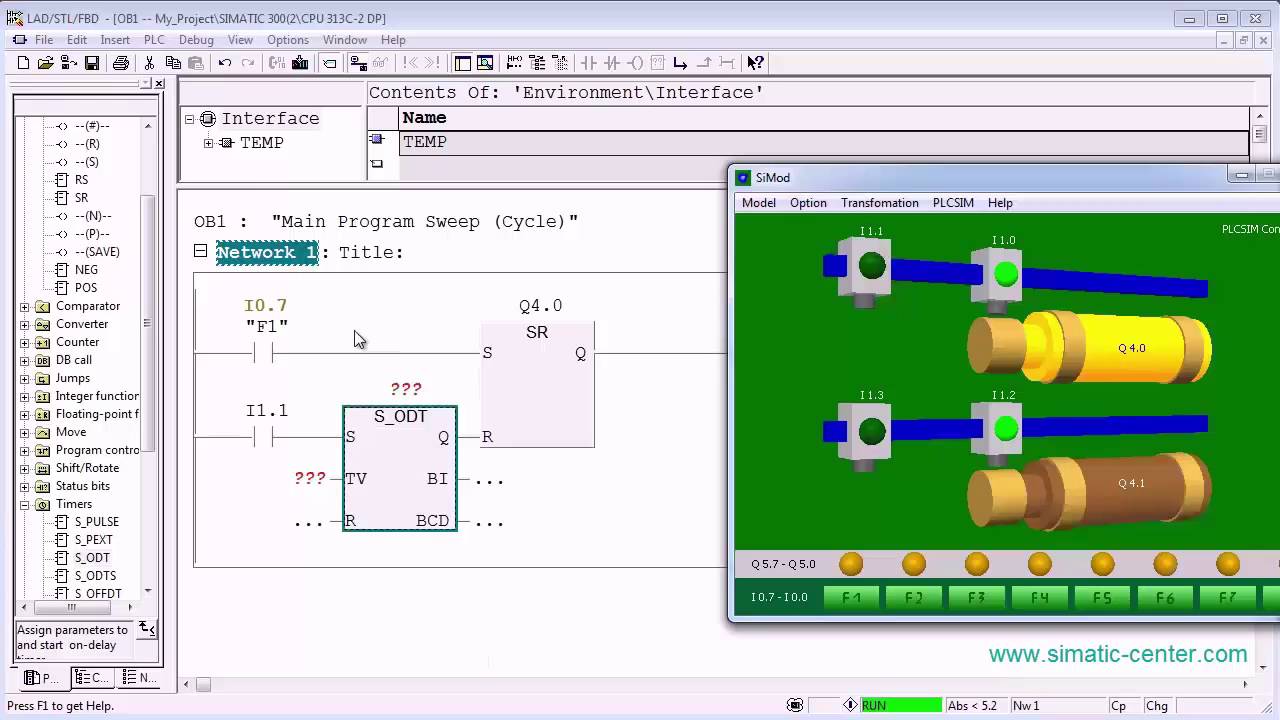Click the red ??? above the S_ODT box
Image resolution: width=1280 pixels, height=720 pixels.
pos(406,389)
